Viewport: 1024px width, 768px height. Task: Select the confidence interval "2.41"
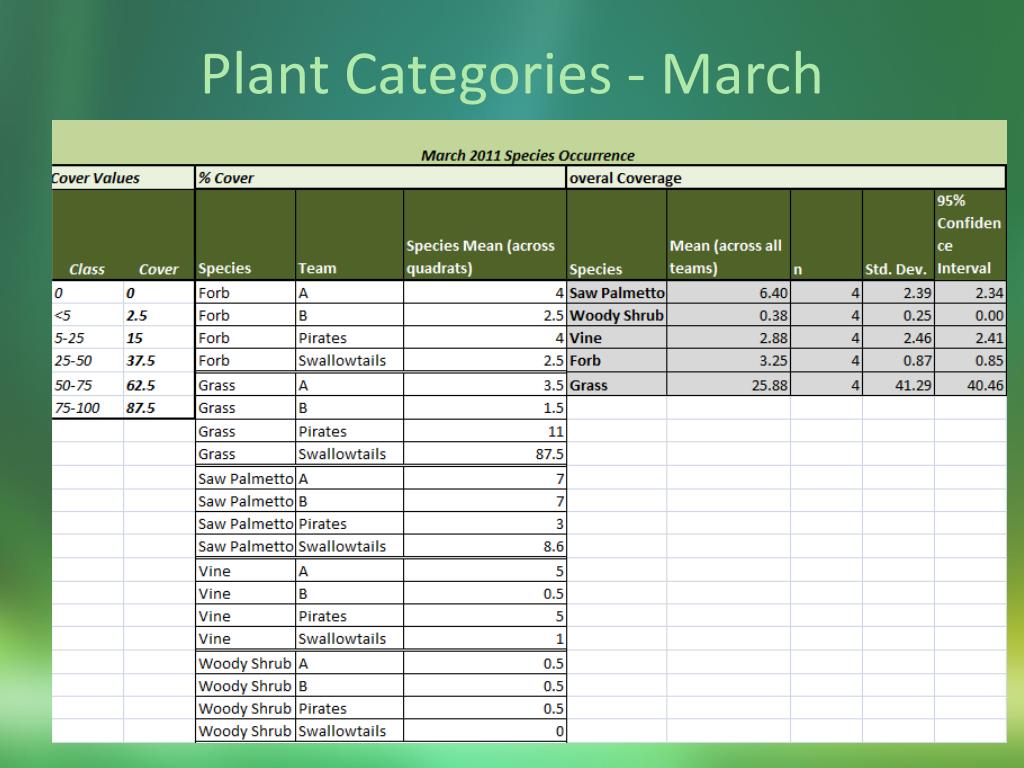tap(989, 338)
